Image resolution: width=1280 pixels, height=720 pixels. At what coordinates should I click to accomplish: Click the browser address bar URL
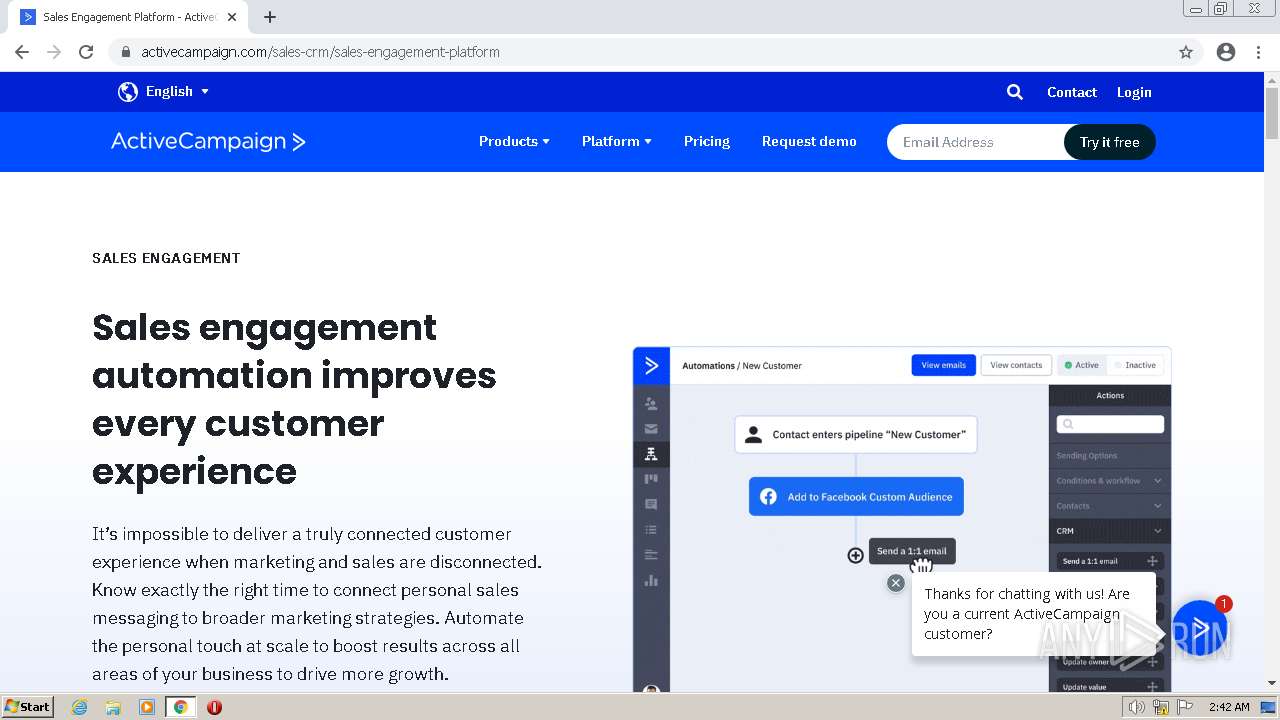pos(320,52)
